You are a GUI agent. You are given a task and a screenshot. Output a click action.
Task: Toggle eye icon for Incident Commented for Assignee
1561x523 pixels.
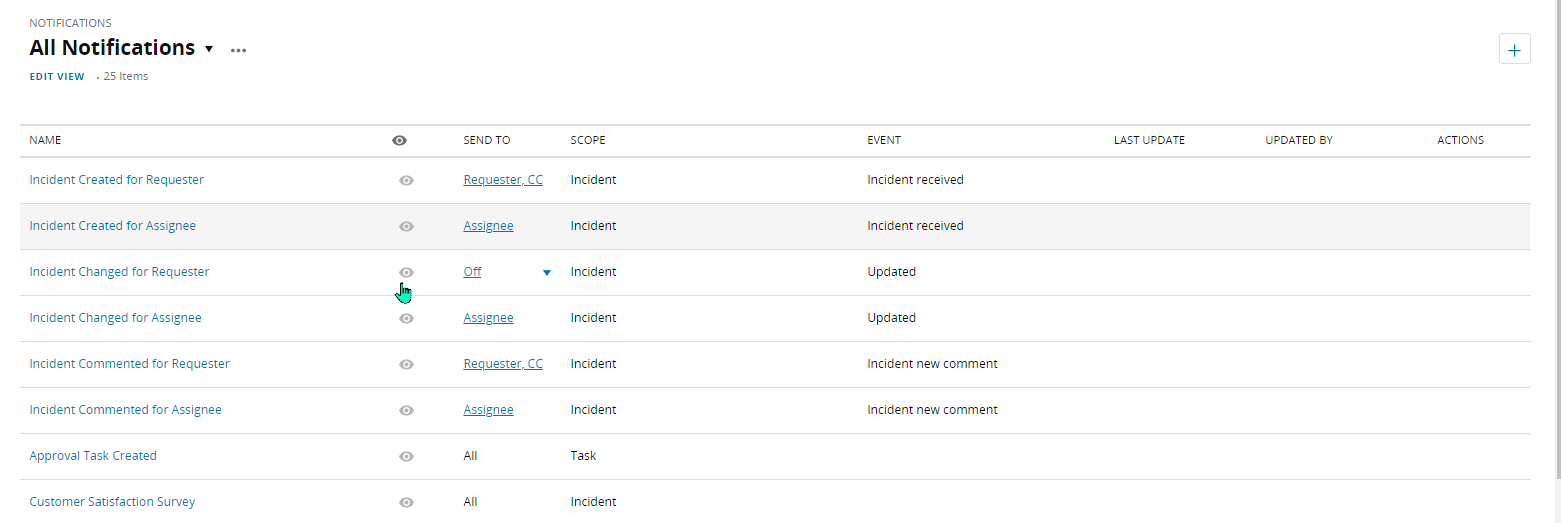pos(406,411)
